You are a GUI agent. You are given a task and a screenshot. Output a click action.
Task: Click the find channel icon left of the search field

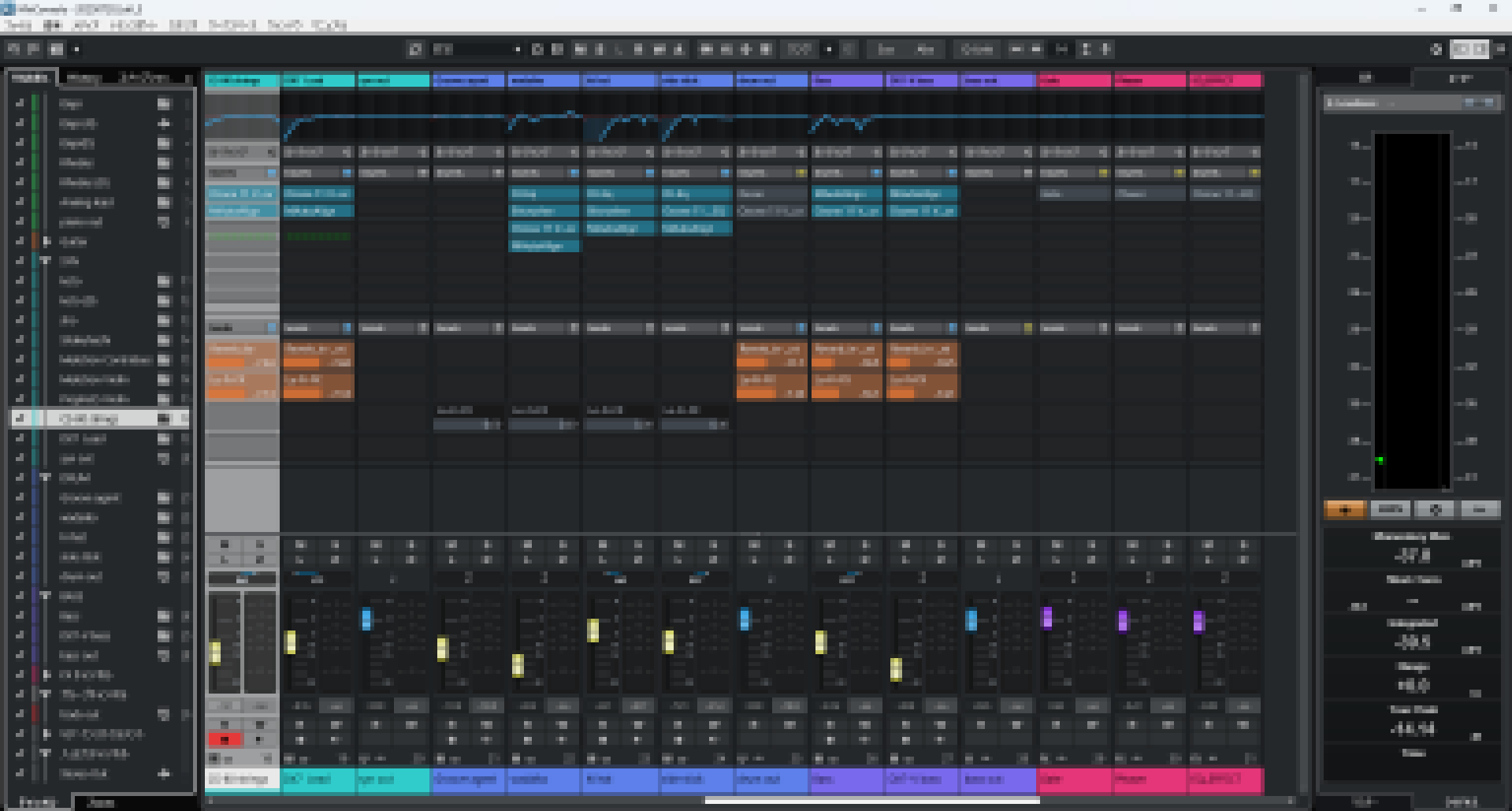415,50
